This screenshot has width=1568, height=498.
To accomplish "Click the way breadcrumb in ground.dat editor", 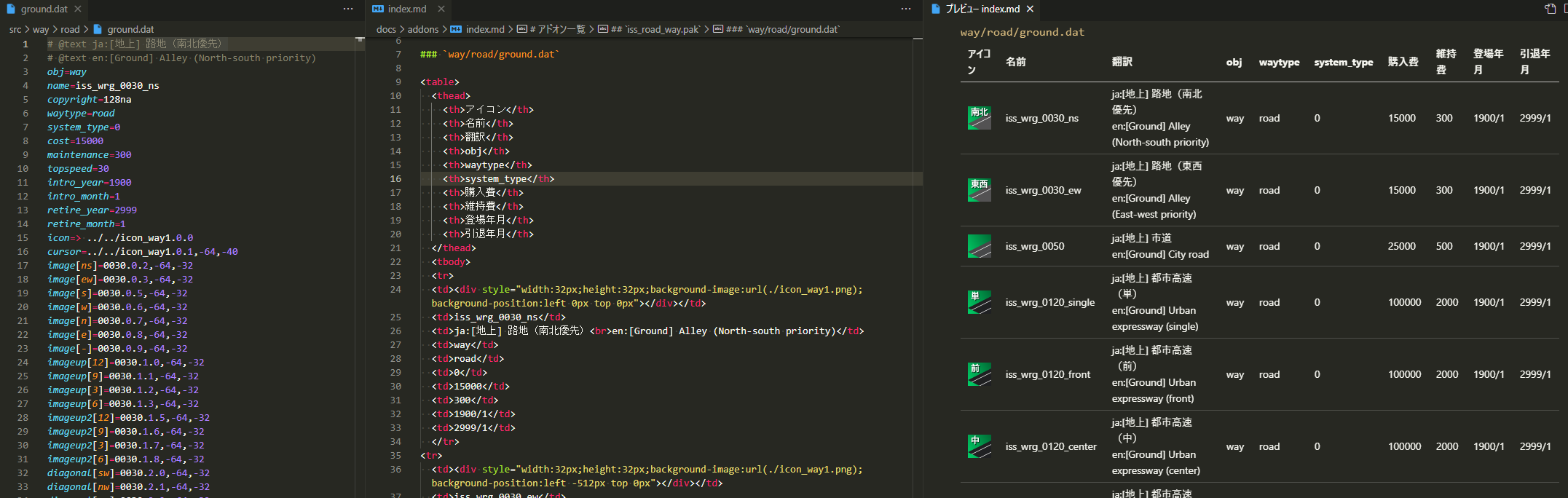I will tap(41, 30).
